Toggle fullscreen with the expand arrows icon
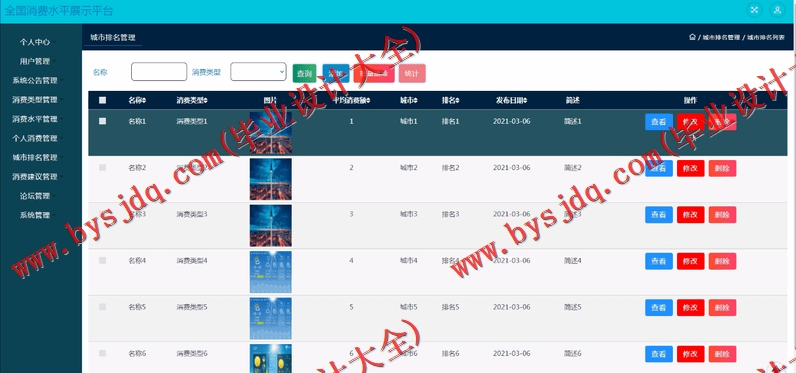This screenshot has height=373, width=796. (755, 10)
